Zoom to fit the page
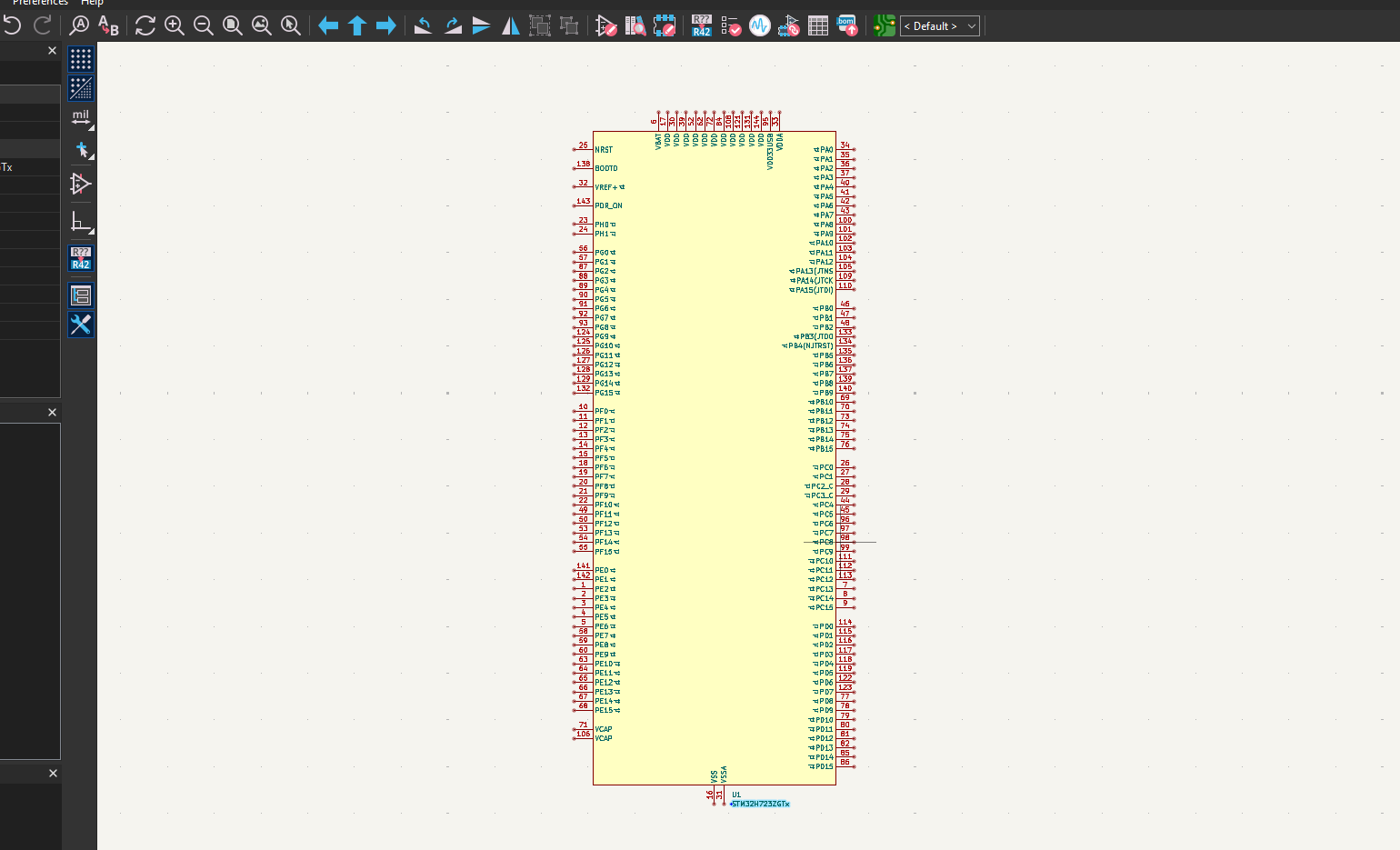 coord(233,25)
